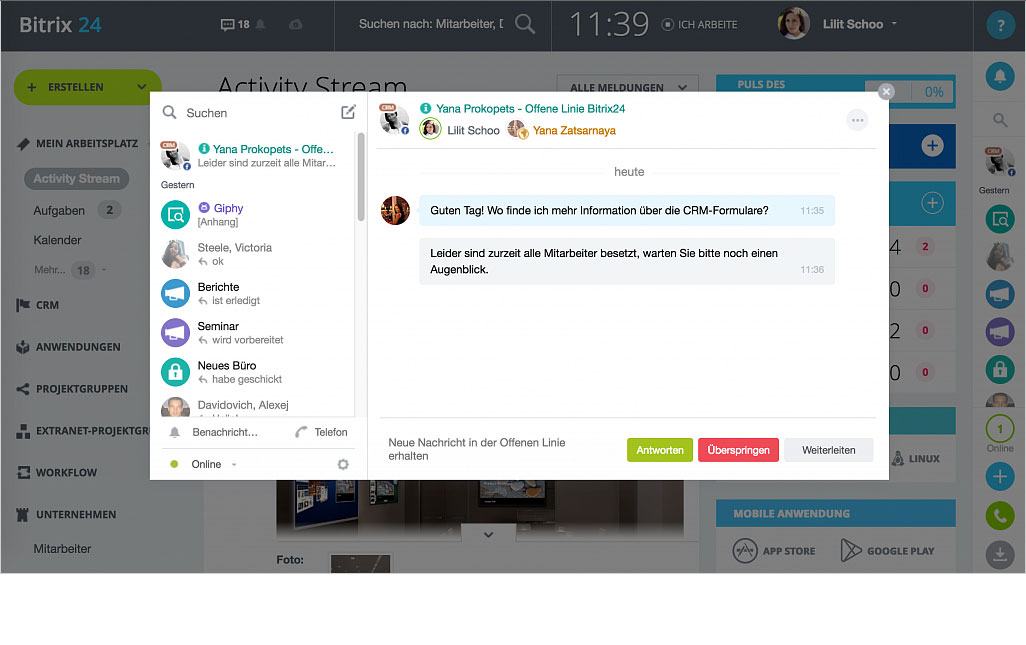Click the chat settings gear icon
The height and width of the screenshot is (645, 1026).
[x=343, y=464]
